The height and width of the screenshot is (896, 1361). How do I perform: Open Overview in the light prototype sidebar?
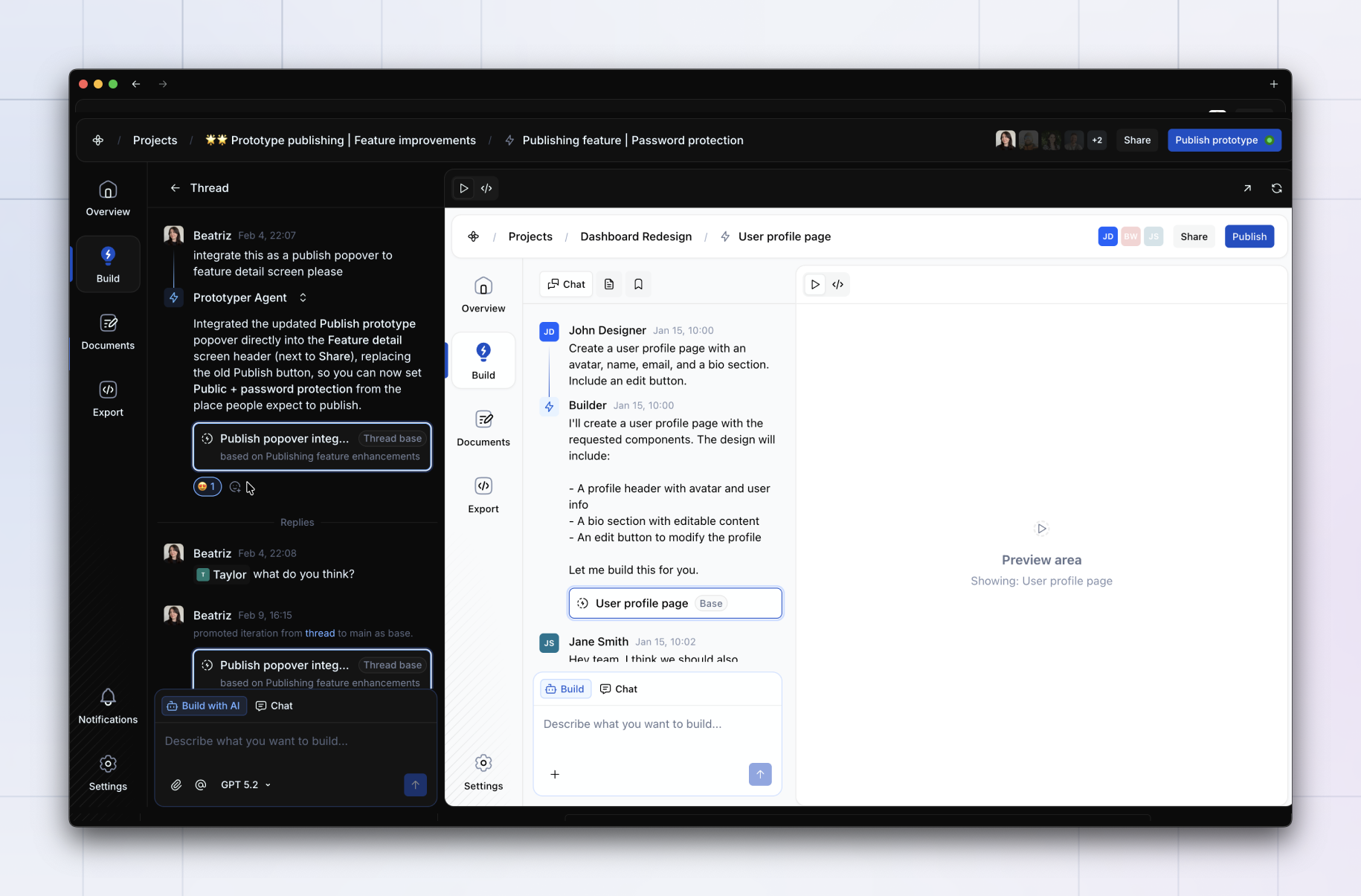coord(483,295)
